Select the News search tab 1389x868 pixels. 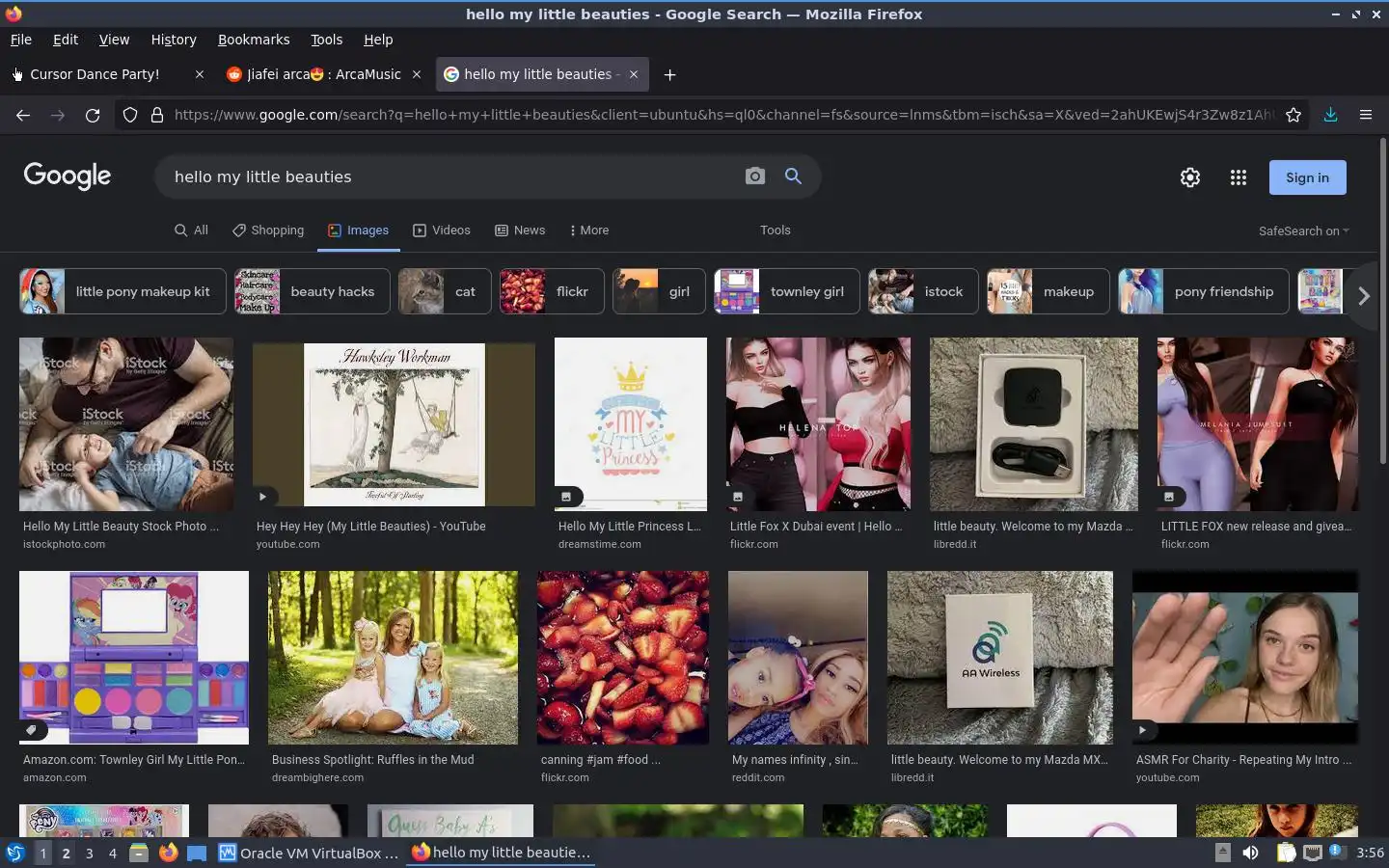520,231
